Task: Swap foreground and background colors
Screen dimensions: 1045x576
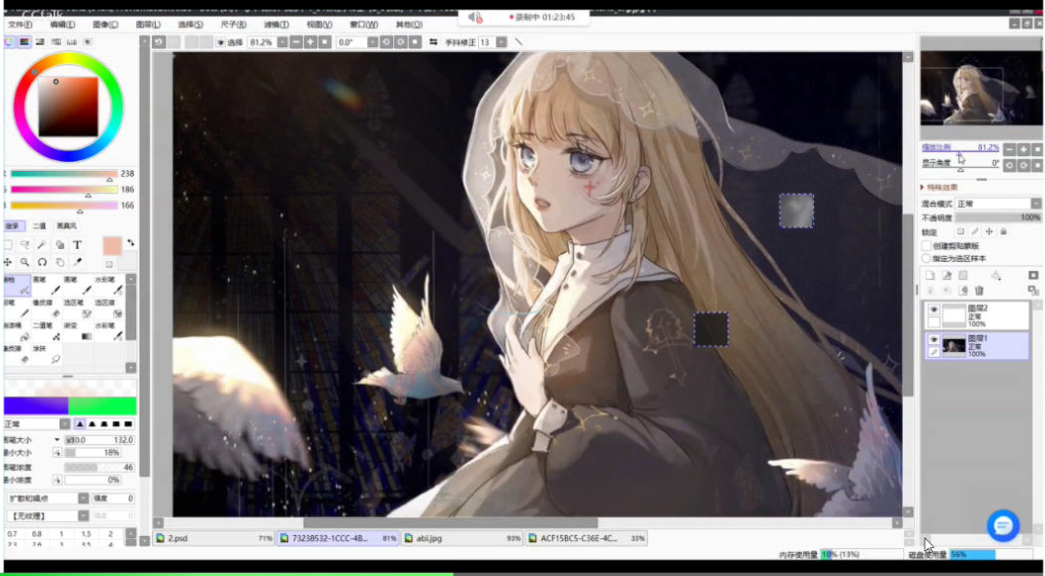Action: click(131, 242)
